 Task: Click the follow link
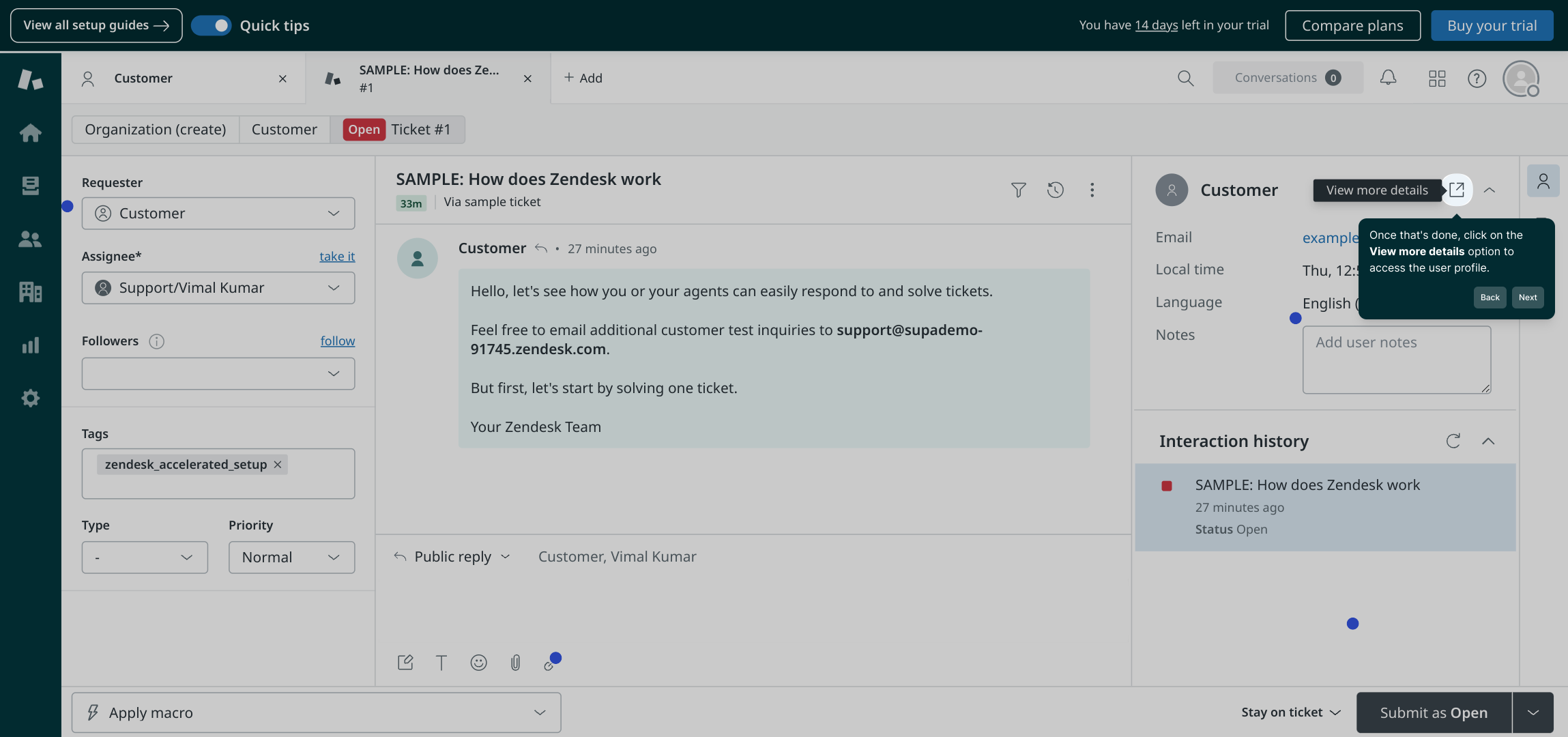(338, 341)
